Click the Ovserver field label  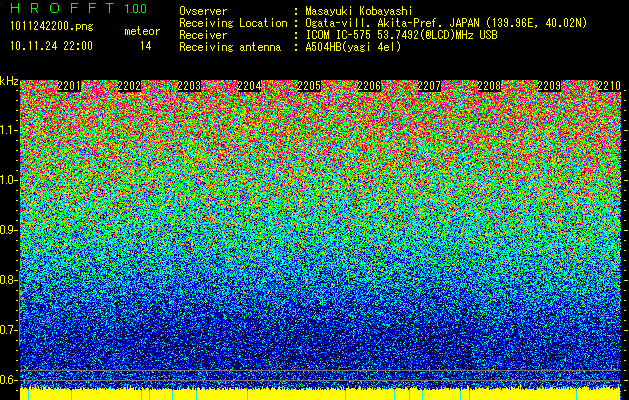(x=203, y=11)
